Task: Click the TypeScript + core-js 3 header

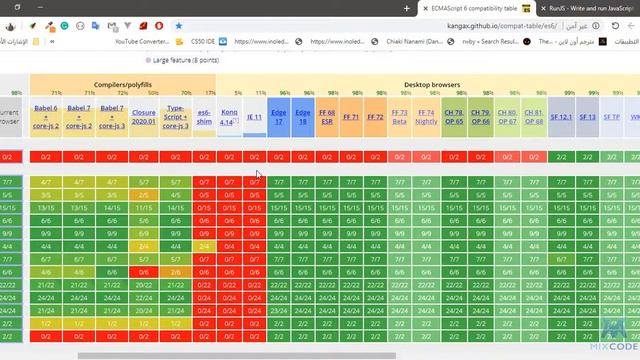Action: point(176,117)
